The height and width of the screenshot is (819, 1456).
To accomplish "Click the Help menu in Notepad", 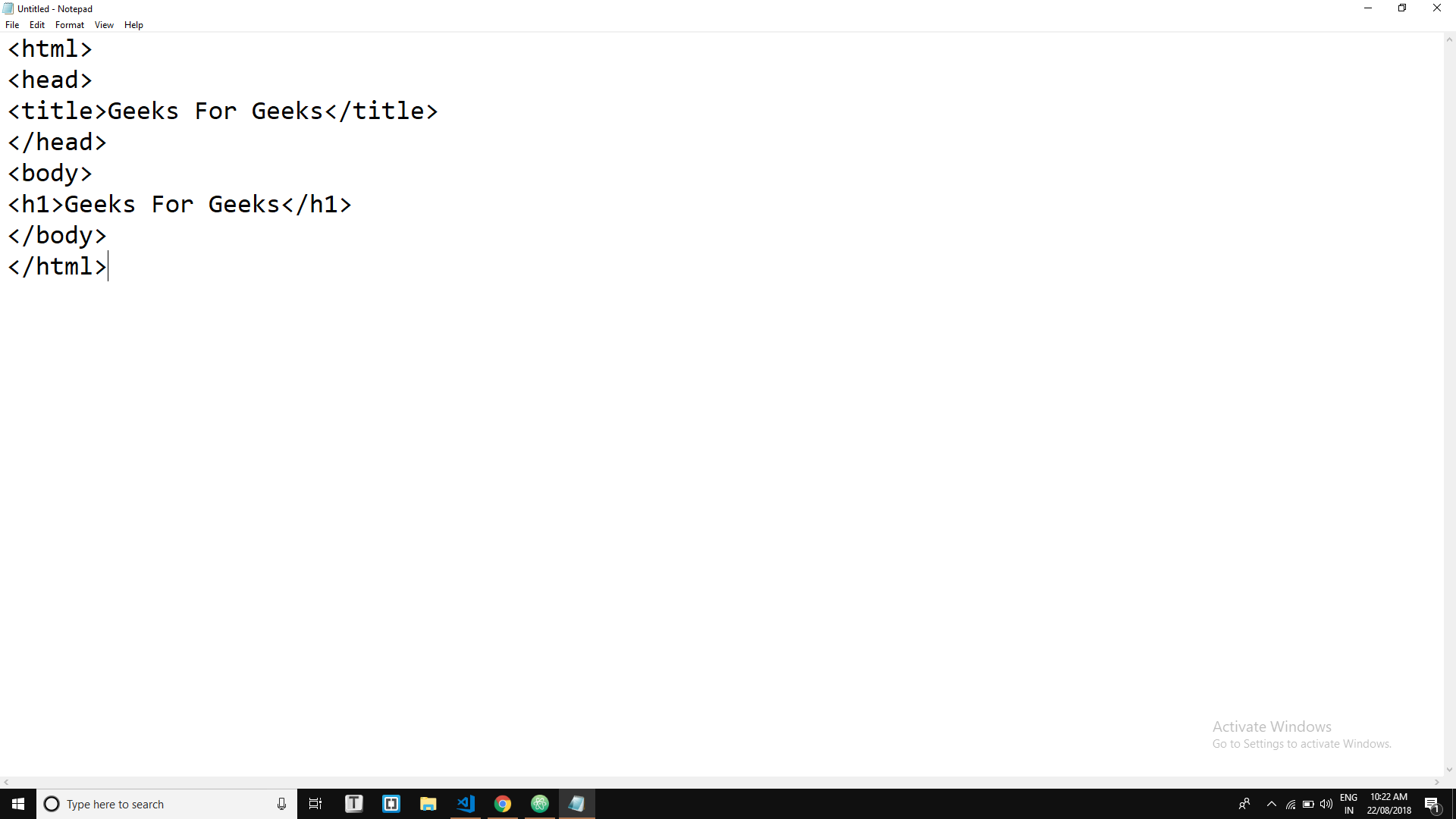I will click(x=134, y=25).
